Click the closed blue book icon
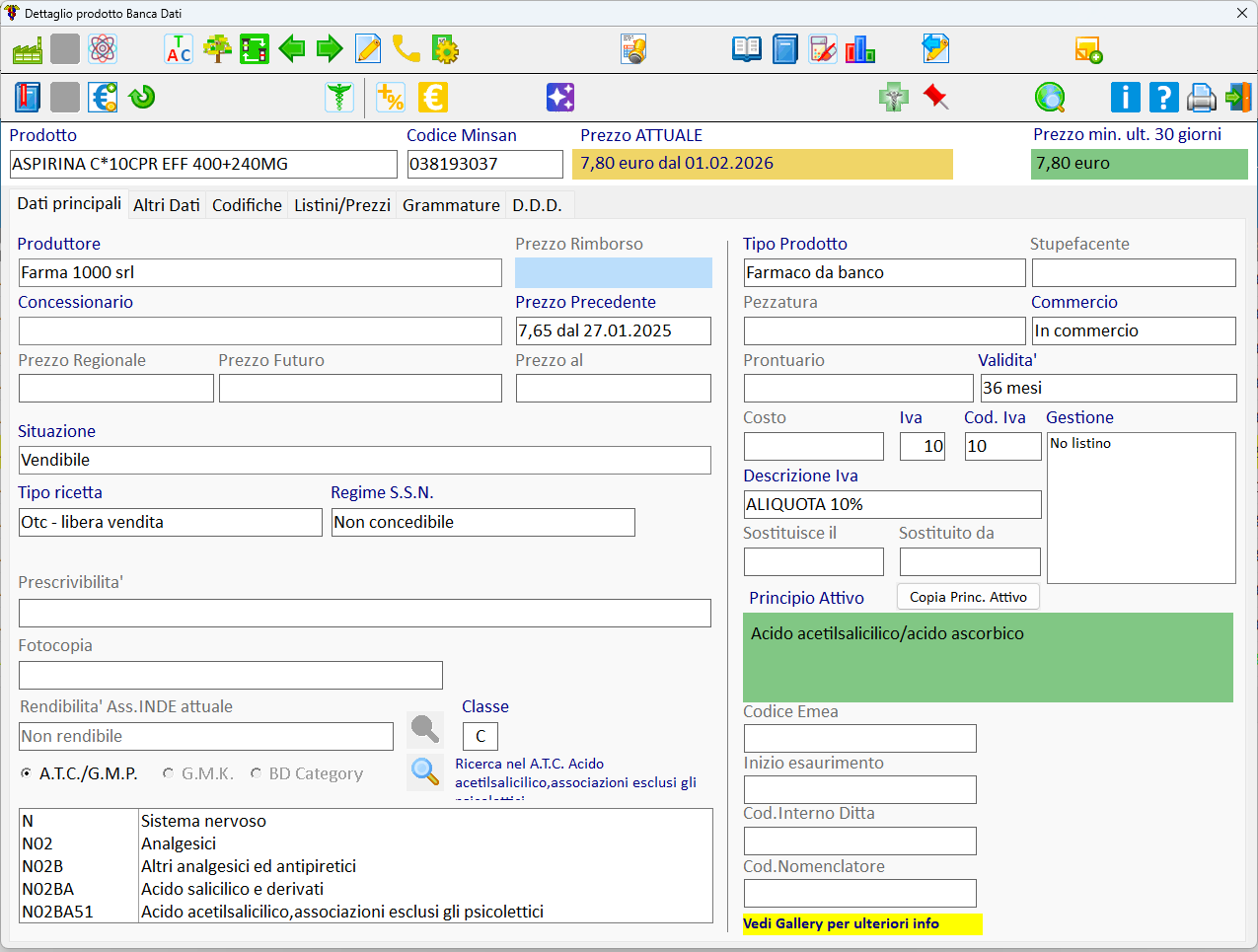The width and height of the screenshot is (1258, 952). 785,49
